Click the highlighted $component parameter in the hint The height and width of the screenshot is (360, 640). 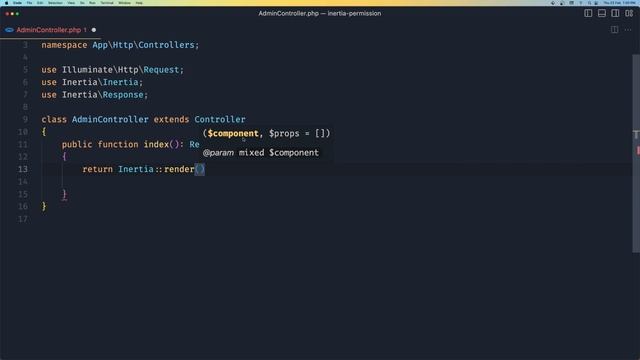(233, 133)
